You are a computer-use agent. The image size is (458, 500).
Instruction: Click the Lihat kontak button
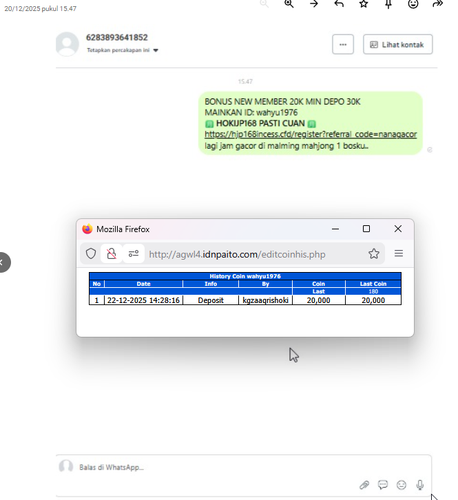pyautogui.click(x=398, y=44)
